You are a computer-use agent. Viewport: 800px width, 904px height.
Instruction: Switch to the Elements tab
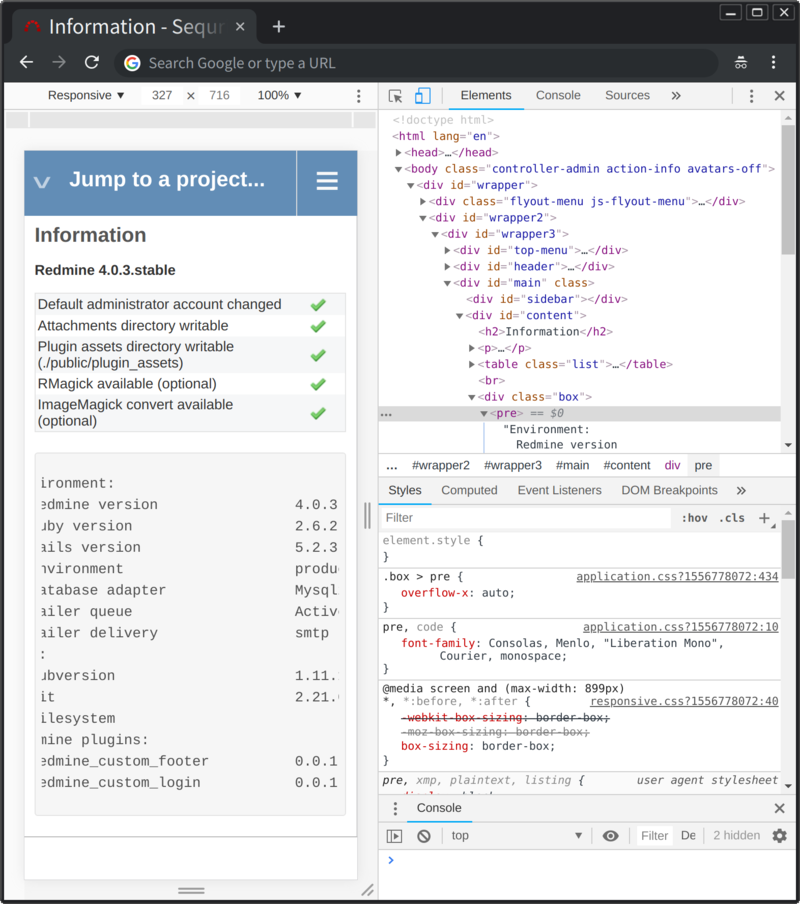486,96
